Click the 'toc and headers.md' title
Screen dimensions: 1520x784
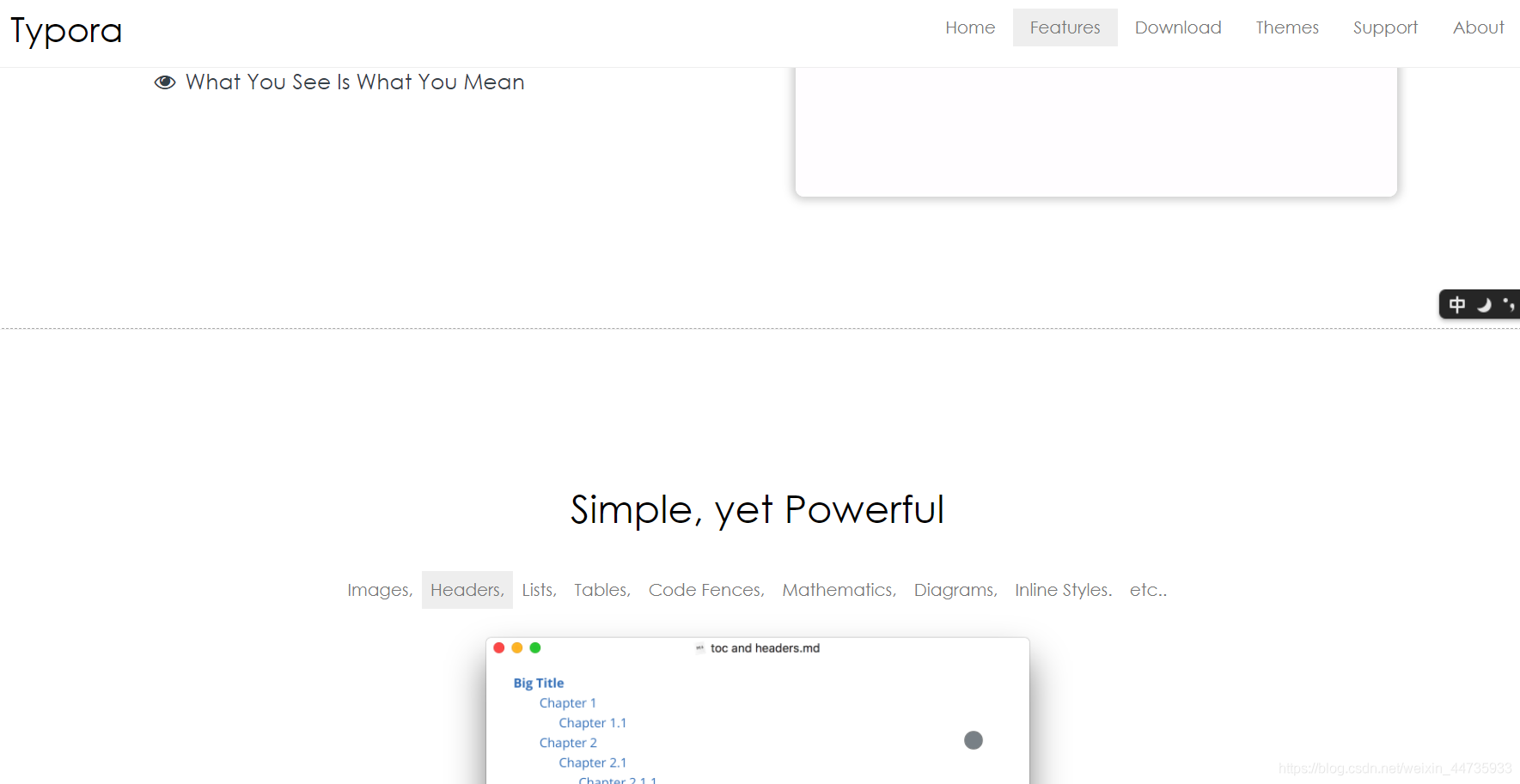coord(765,648)
